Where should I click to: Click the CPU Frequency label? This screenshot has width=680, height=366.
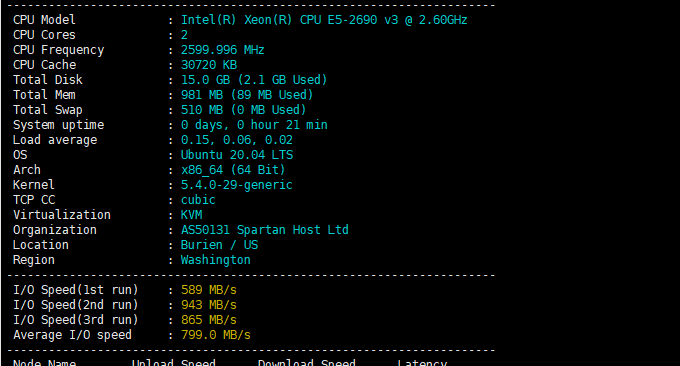pyautogui.click(x=59, y=50)
